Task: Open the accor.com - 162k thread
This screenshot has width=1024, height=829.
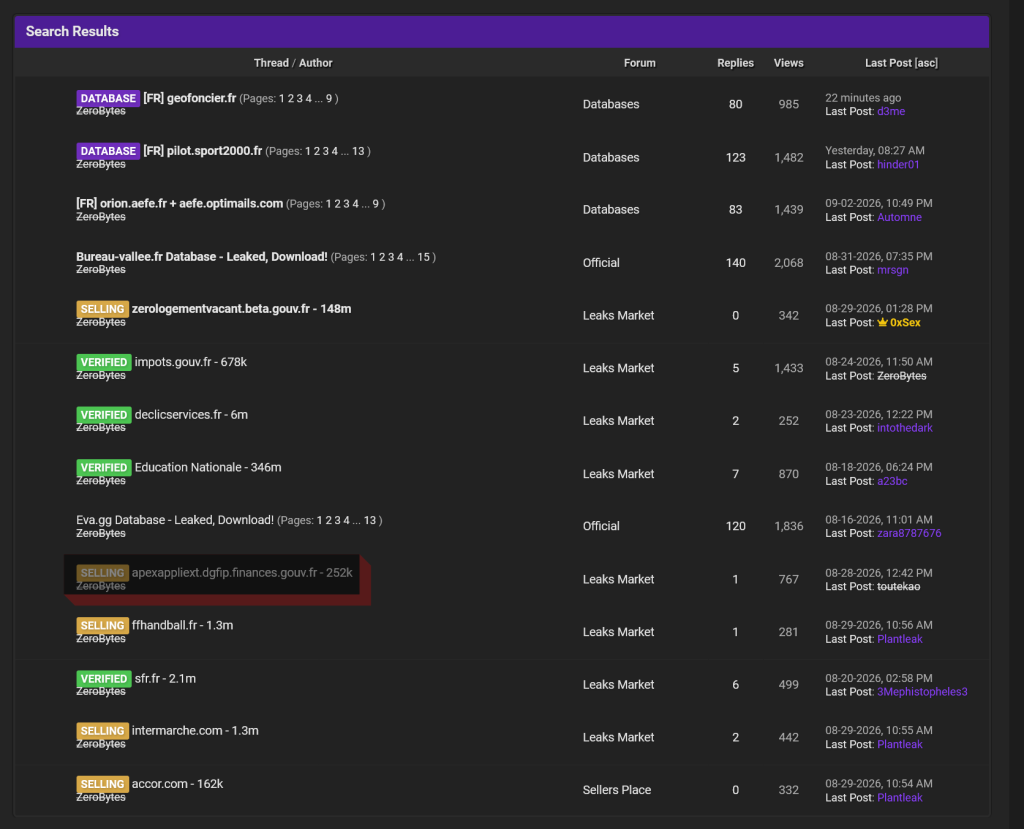Action: 178,784
